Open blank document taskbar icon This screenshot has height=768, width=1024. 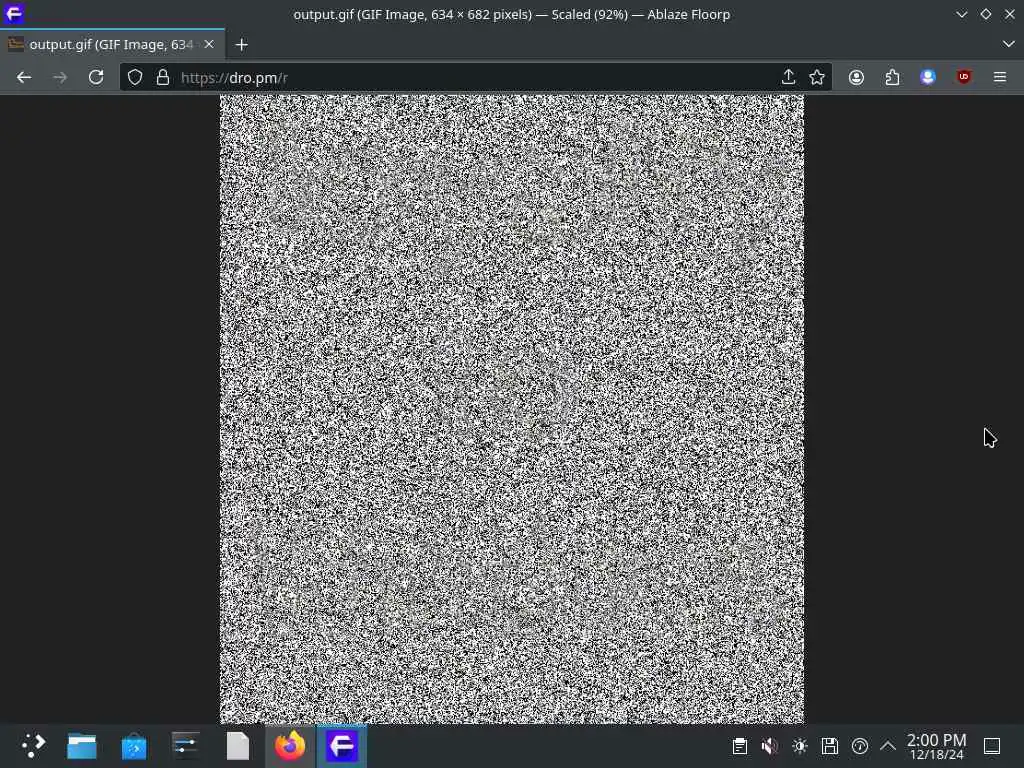coord(238,746)
